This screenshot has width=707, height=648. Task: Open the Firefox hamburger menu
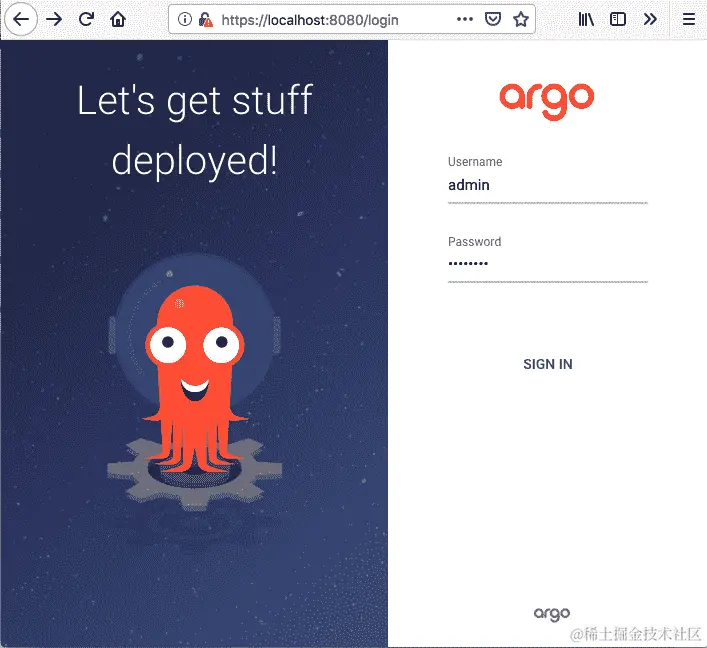click(689, 19)
